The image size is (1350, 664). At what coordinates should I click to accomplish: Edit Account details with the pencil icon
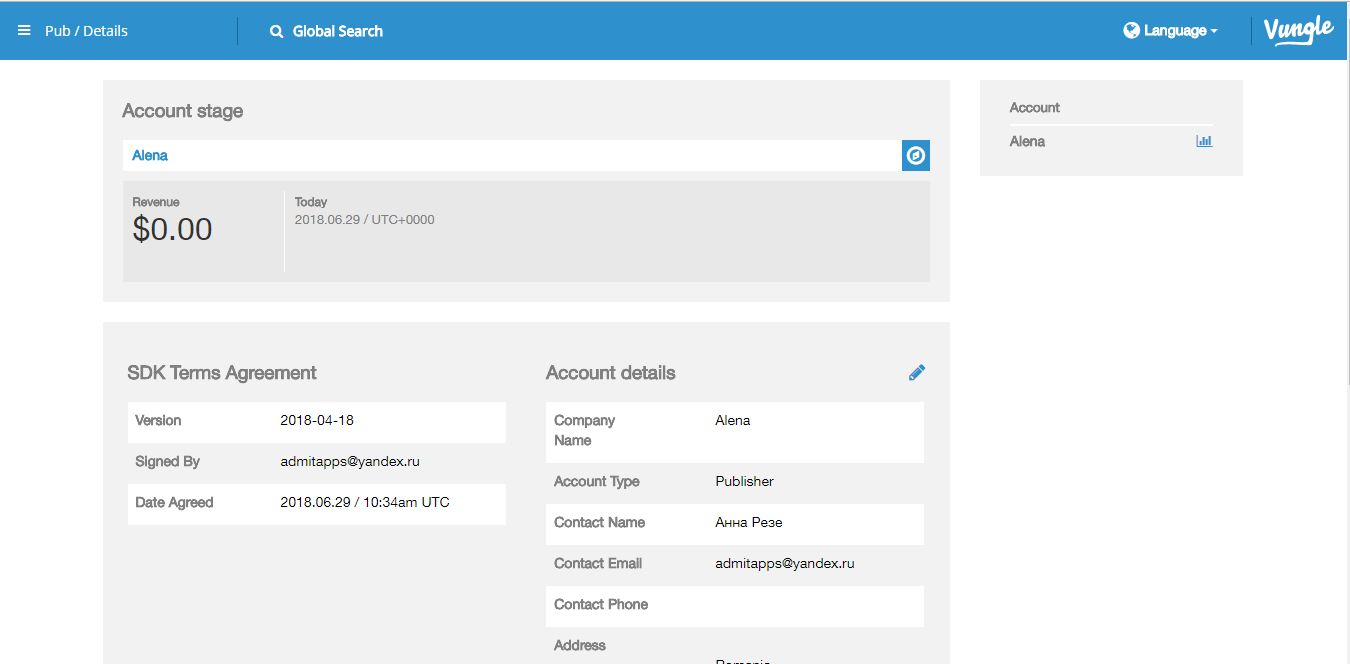(917, 373)
